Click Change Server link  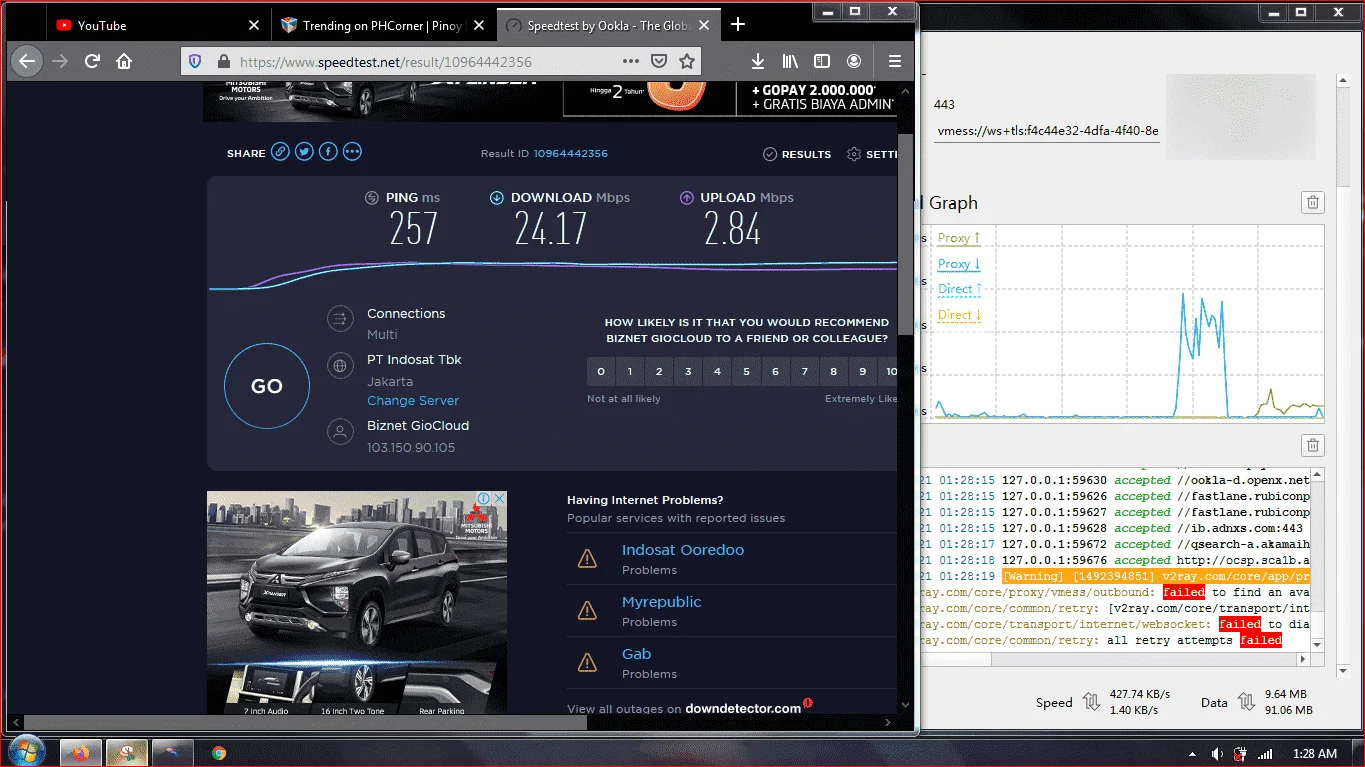[x=413, y=401]
